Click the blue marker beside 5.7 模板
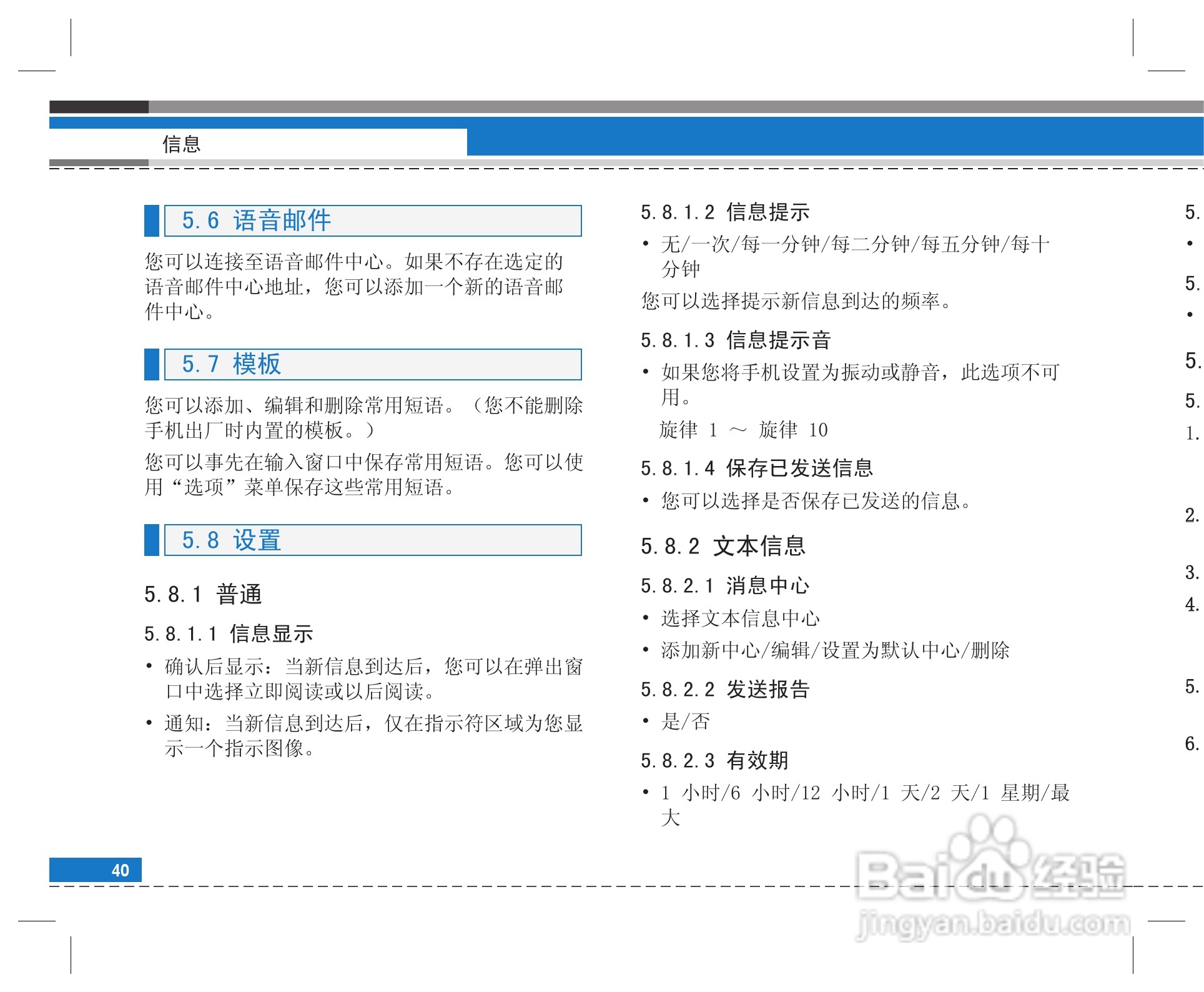 (x=151, y=365)
